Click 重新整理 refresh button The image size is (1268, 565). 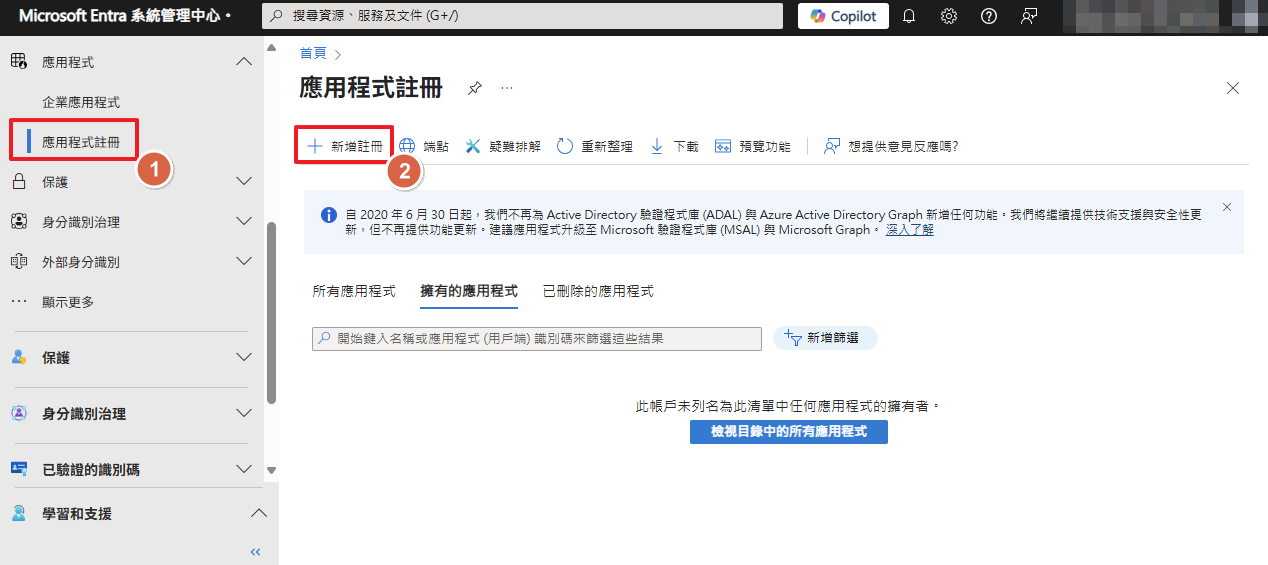click(595, 146)
